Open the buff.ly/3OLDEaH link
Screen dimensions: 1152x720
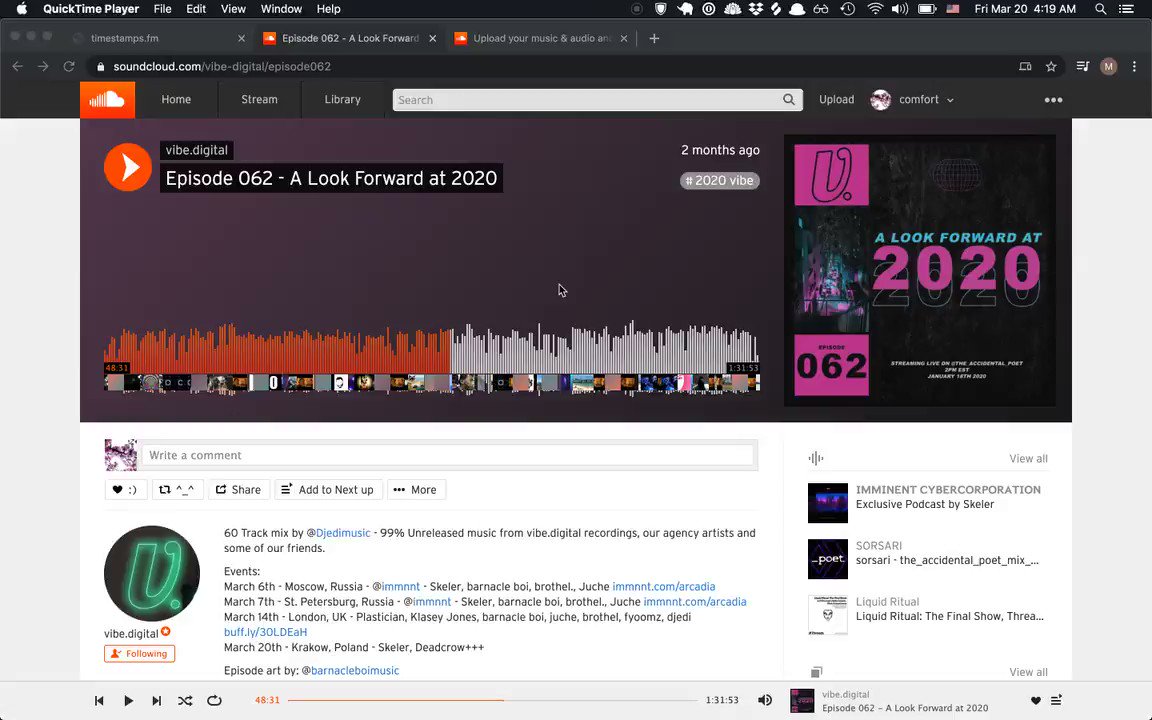click(x=265, y=632)
